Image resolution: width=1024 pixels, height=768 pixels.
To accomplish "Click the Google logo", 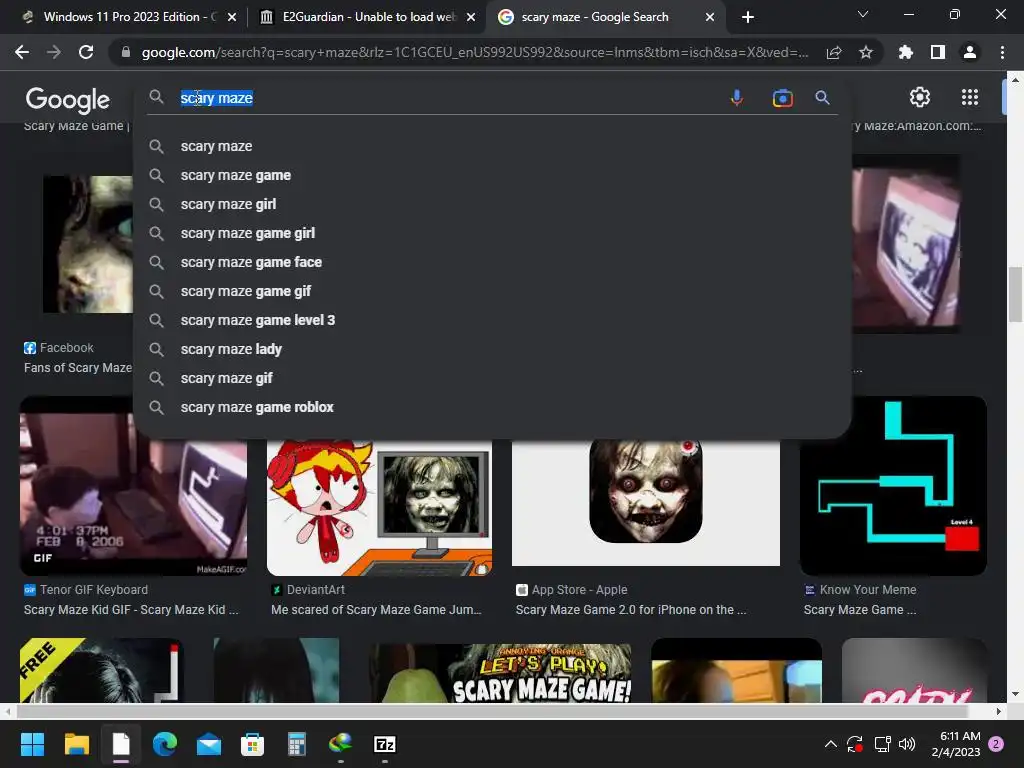I will coord(67,99).
